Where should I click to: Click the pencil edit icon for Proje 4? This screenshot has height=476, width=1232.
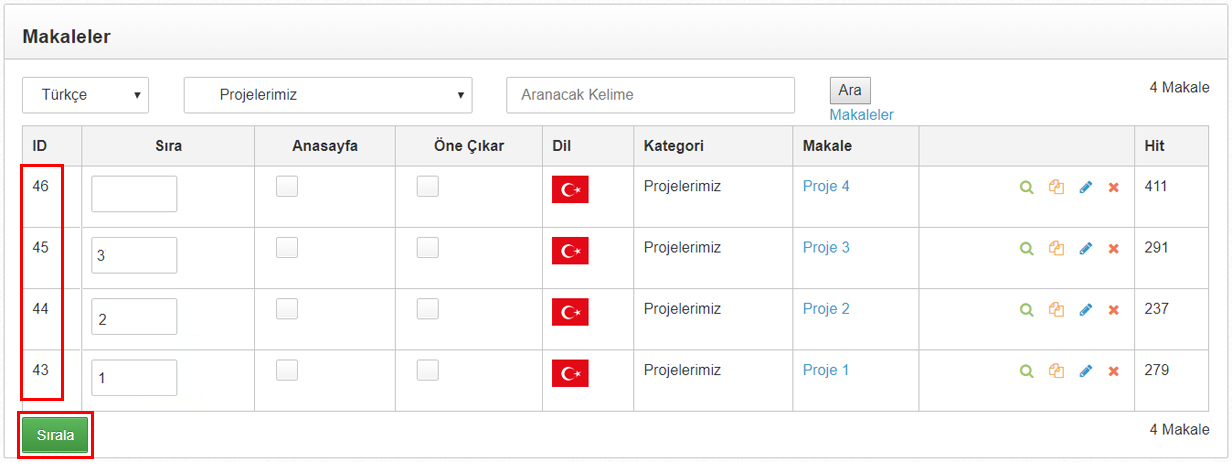pyautogui.click(x=1086, y=187)
